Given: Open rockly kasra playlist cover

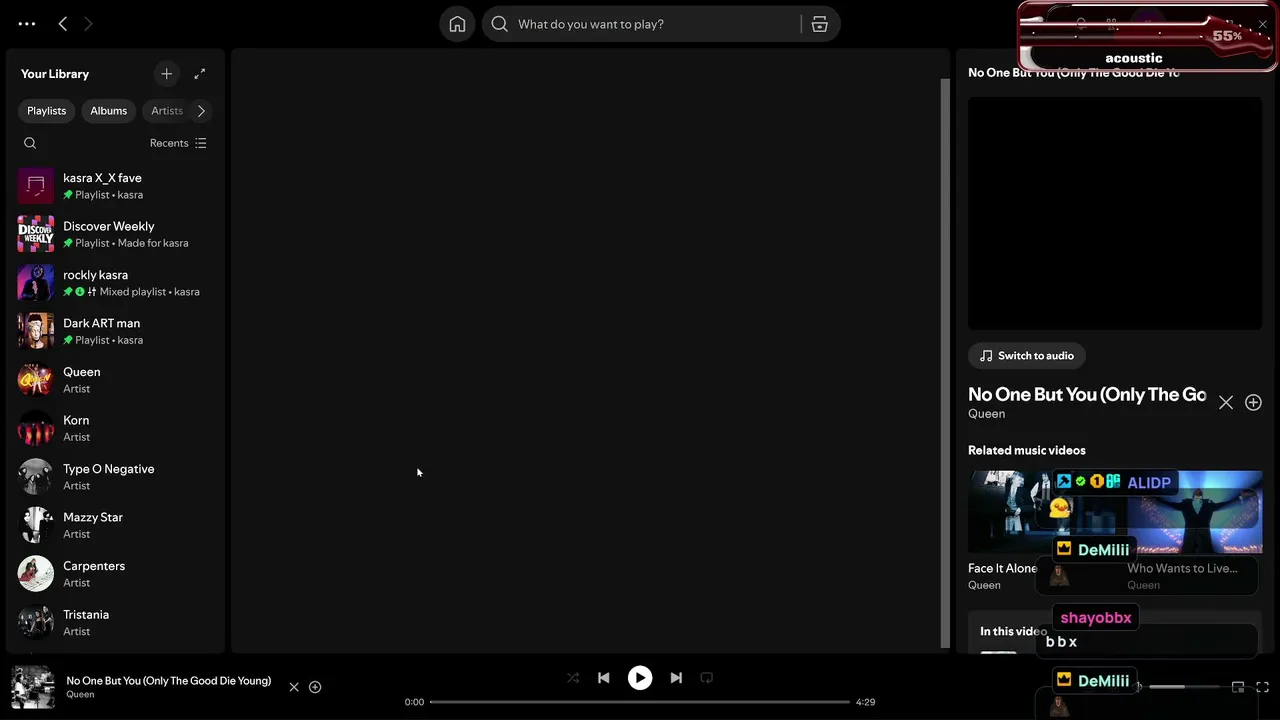Looking at the screenshot, I should pyautogui.click(x=36, y=283).
